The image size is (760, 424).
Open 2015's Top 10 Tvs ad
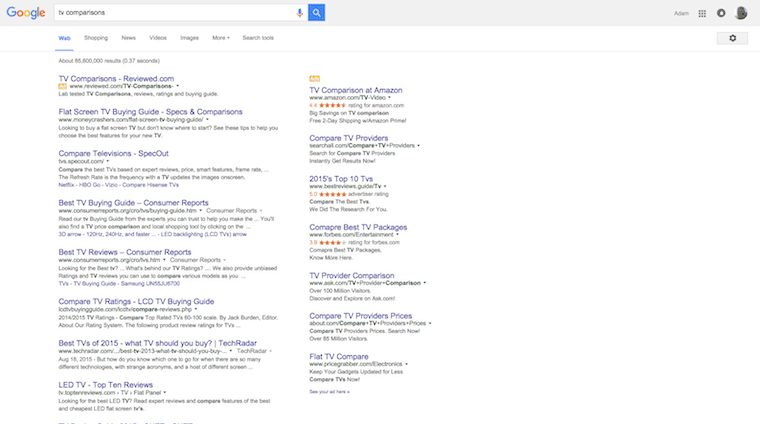(x=341, y=179)
